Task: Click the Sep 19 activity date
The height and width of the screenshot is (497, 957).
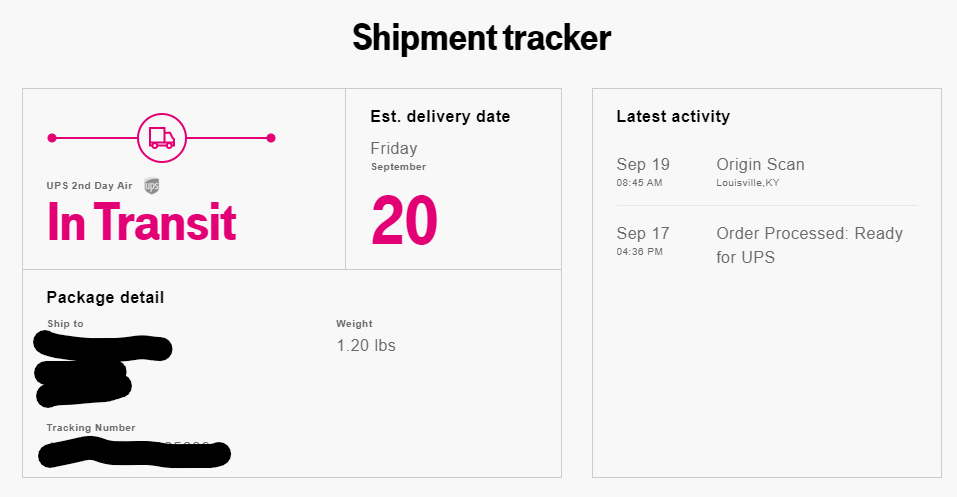Action: (643, 164)
